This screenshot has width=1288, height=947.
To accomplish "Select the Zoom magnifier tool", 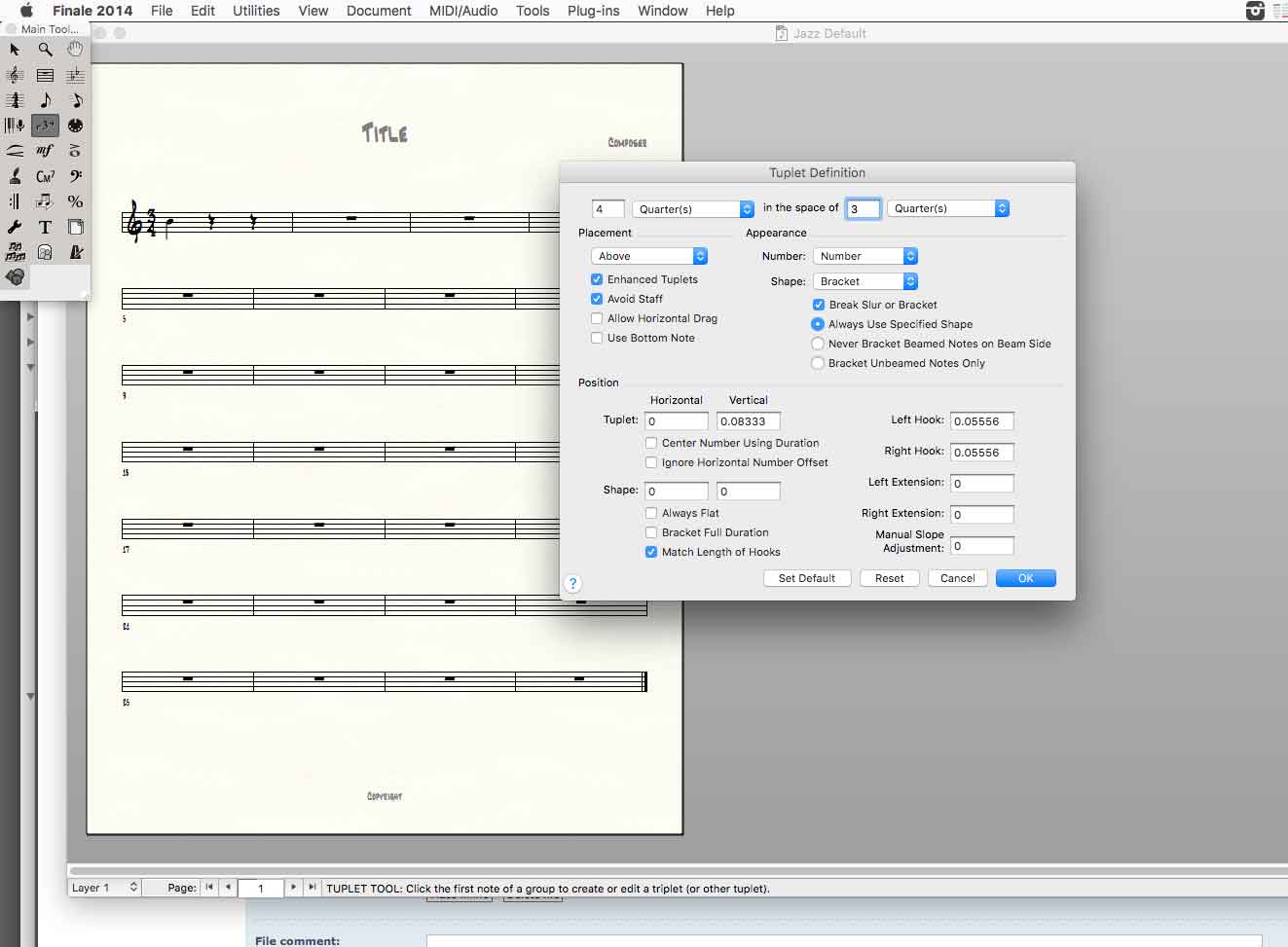I will tap(45, 50).
